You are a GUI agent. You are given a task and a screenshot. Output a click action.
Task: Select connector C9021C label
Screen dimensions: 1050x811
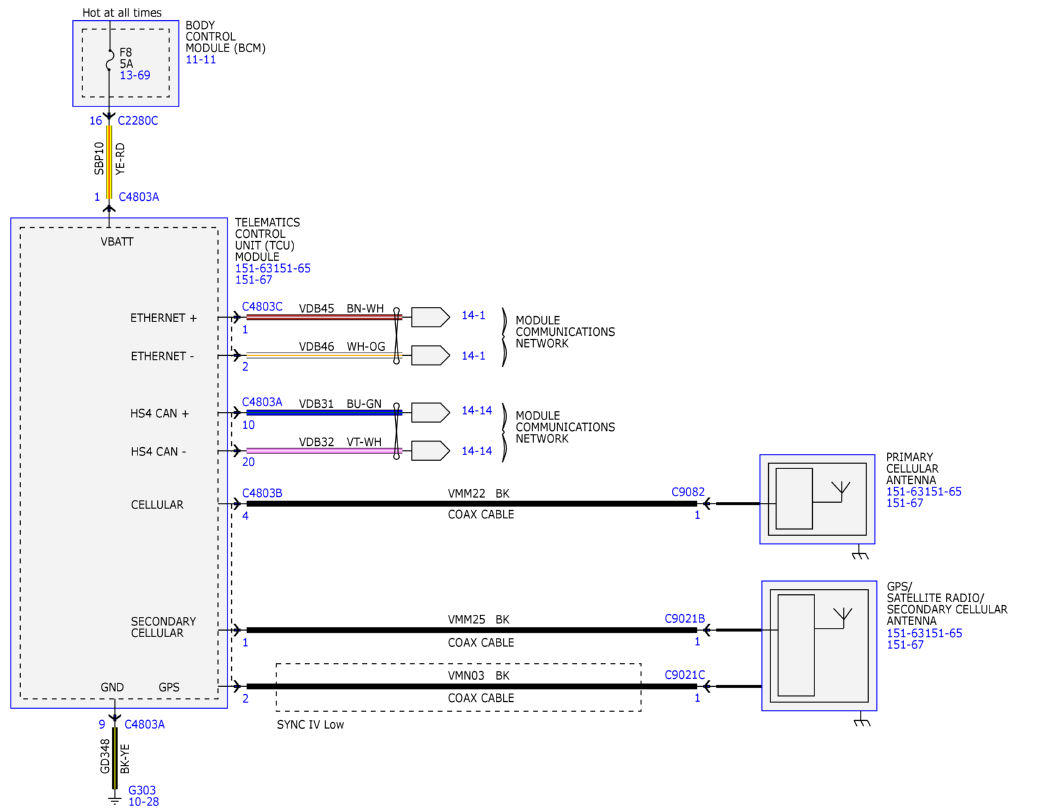pos(684,674)
